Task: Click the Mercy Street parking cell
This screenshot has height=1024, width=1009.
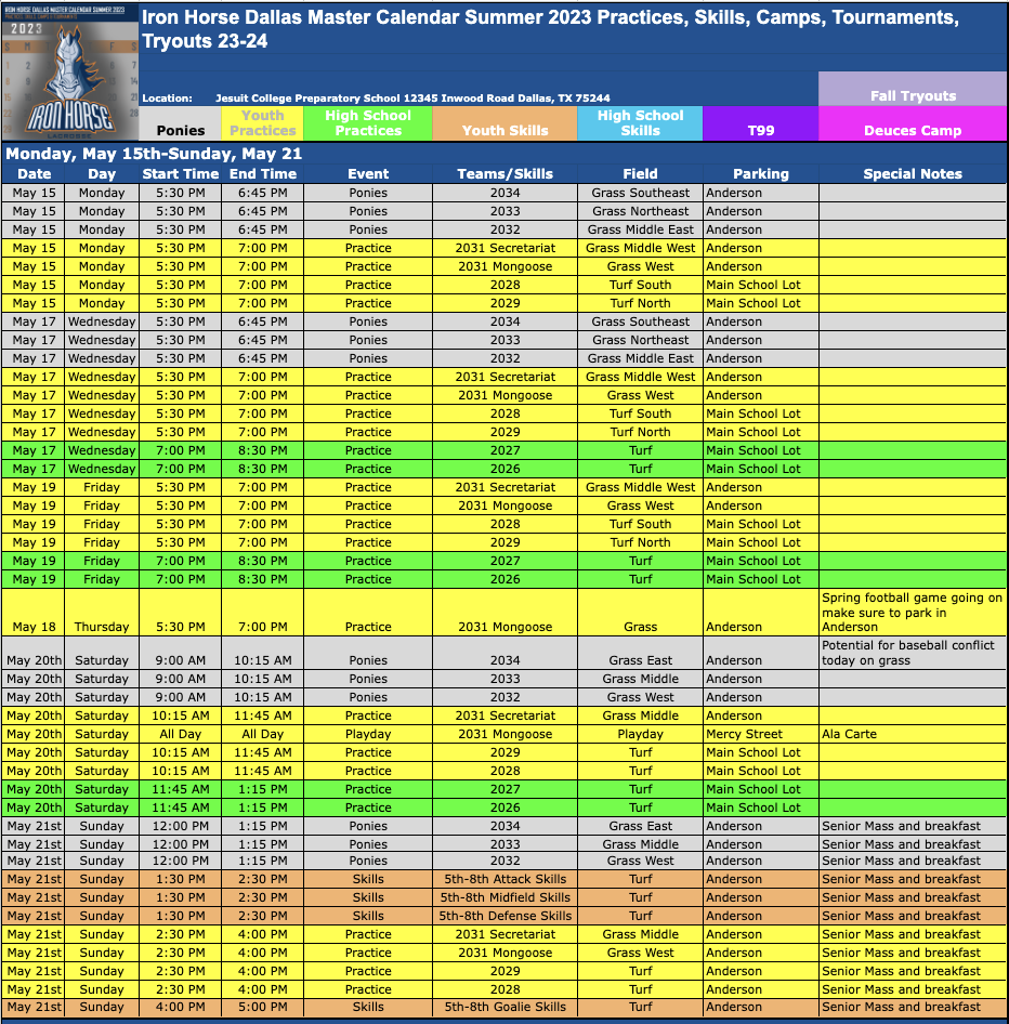Action: click(744, 734)
